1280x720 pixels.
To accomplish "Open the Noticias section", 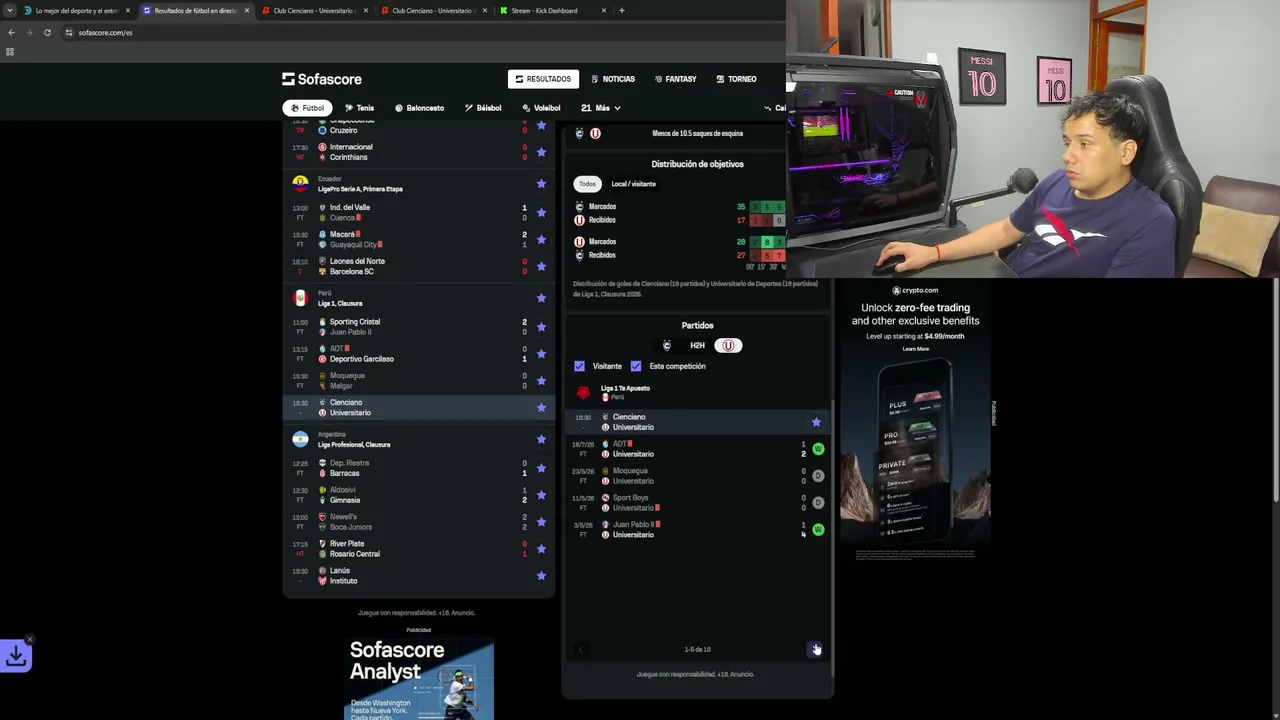I will coord(613,79).
